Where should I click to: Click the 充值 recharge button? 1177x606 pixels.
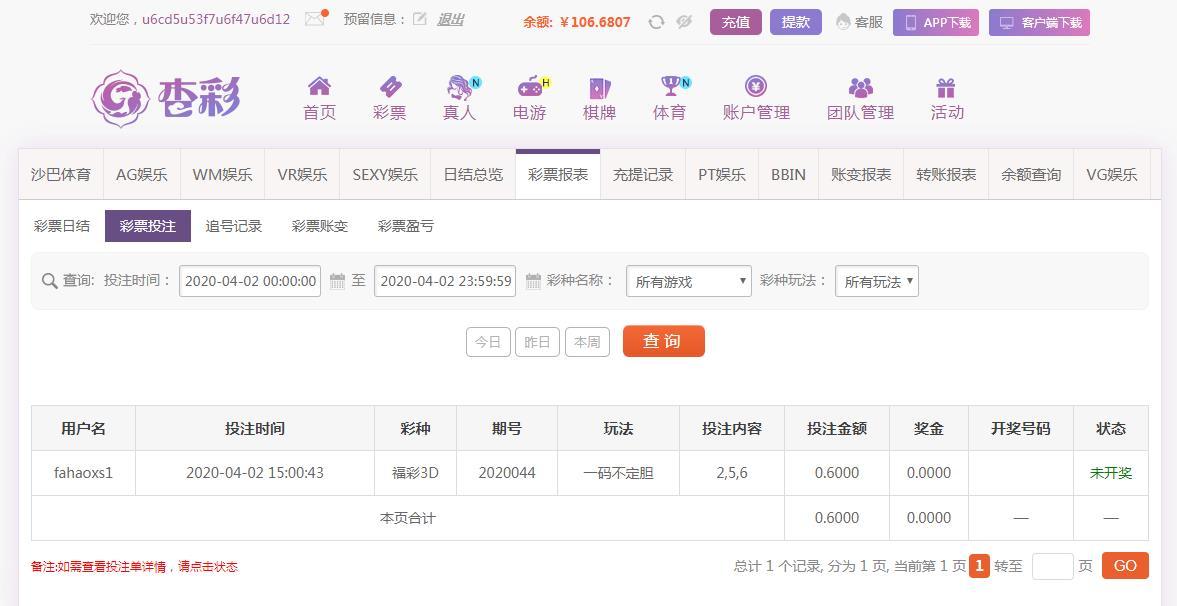click(735, 22)
